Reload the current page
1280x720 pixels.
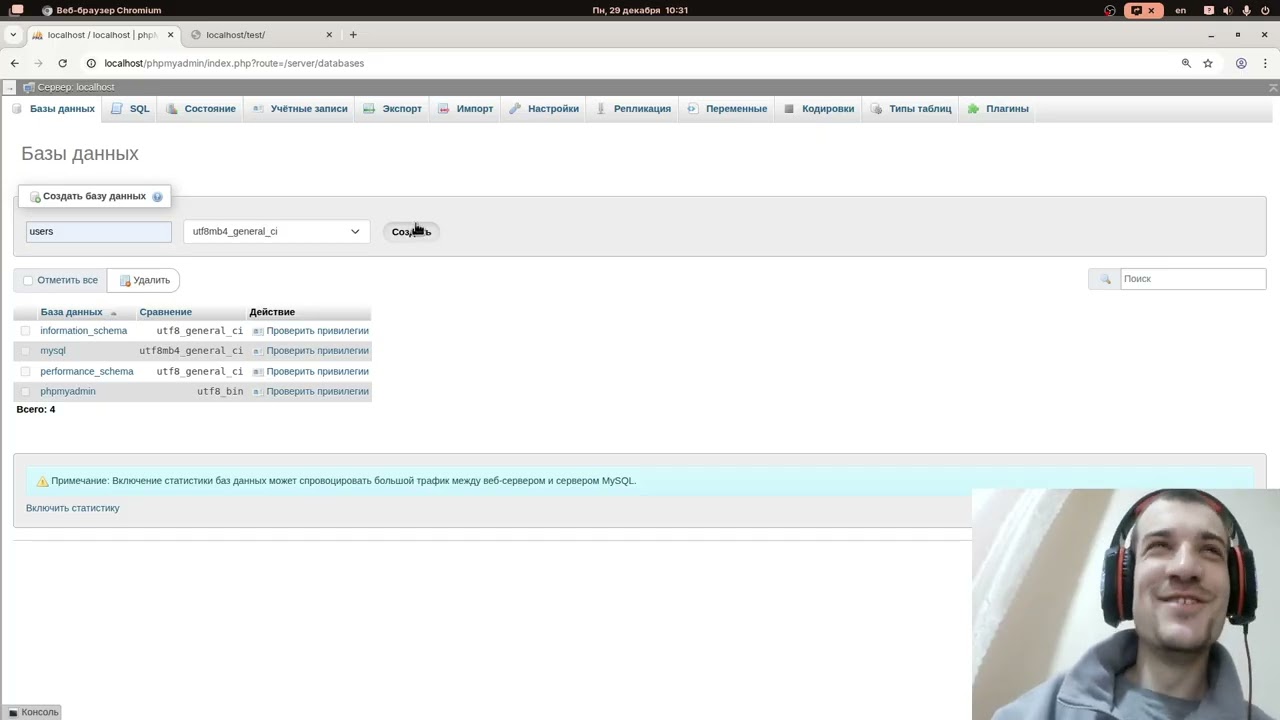62,63
